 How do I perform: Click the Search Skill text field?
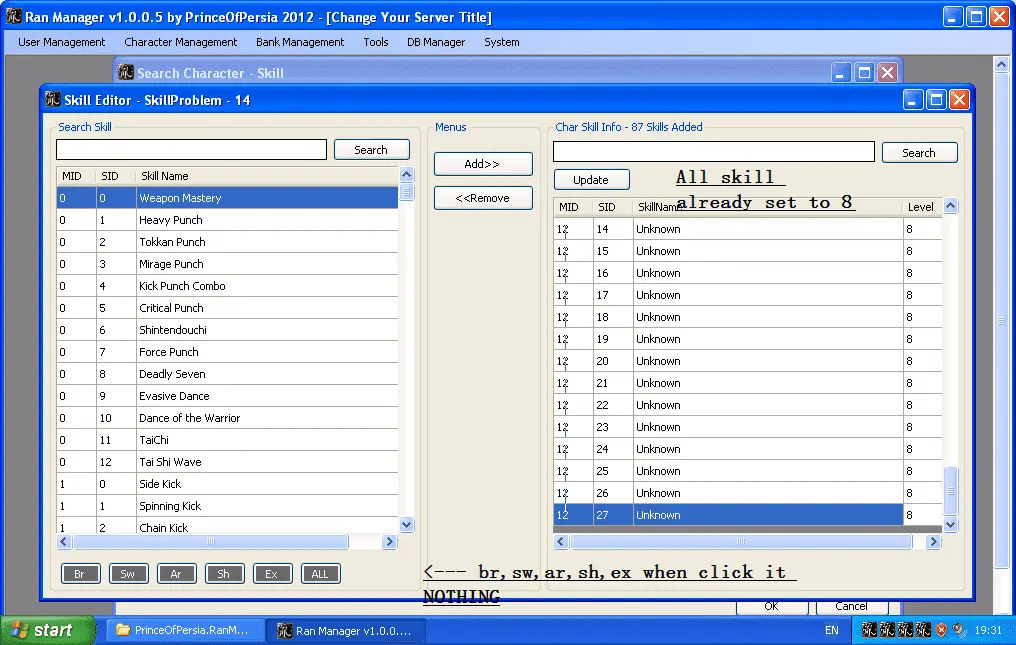191,150
